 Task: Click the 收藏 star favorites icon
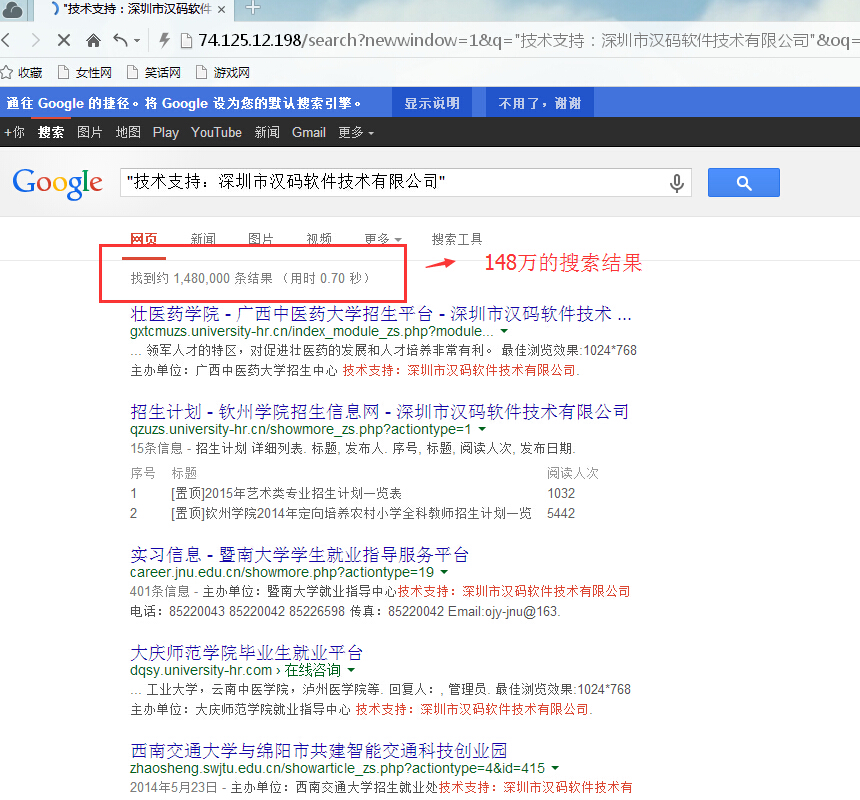pos(7,72)
